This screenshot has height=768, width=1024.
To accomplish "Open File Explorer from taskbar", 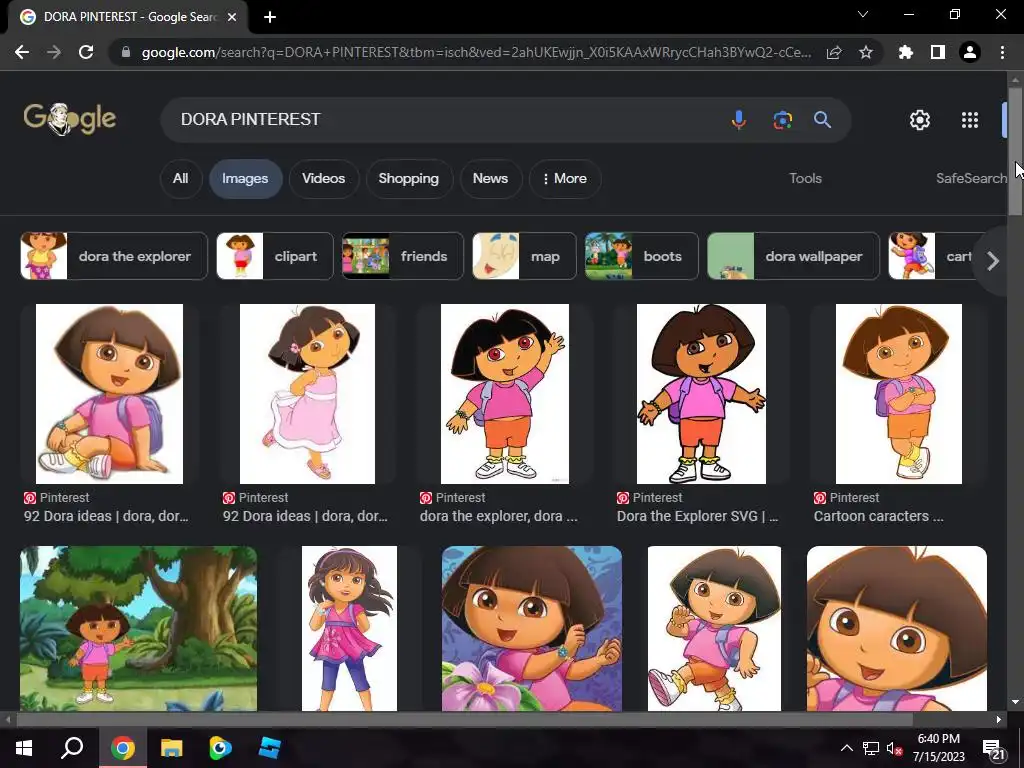I will click(x=172, y=748).
